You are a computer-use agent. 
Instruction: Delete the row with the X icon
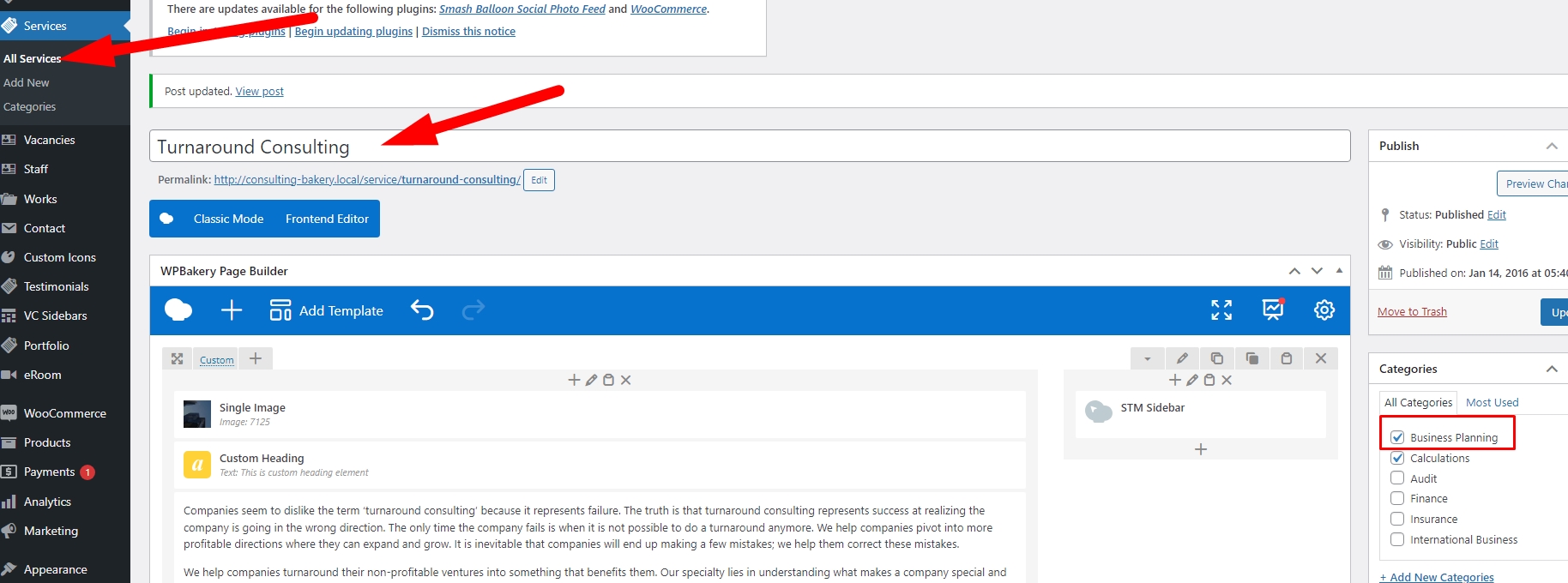click(1321, 358)
